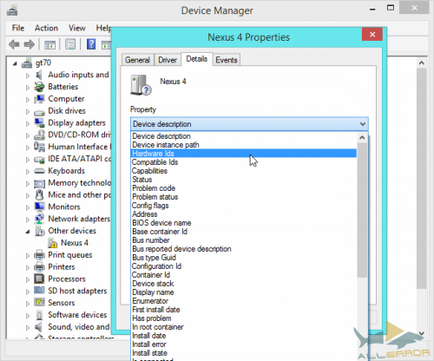
Task: Click Device Manager scroll up arrow
Action: coord(422,63)
